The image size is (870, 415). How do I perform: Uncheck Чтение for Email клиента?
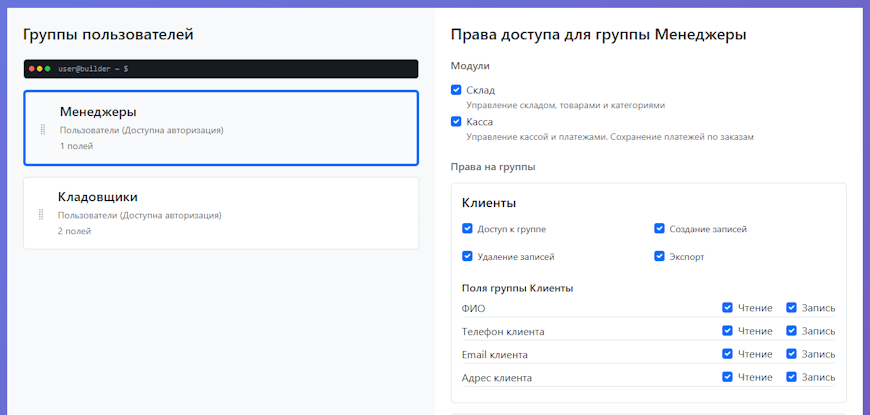pos(728,354)
